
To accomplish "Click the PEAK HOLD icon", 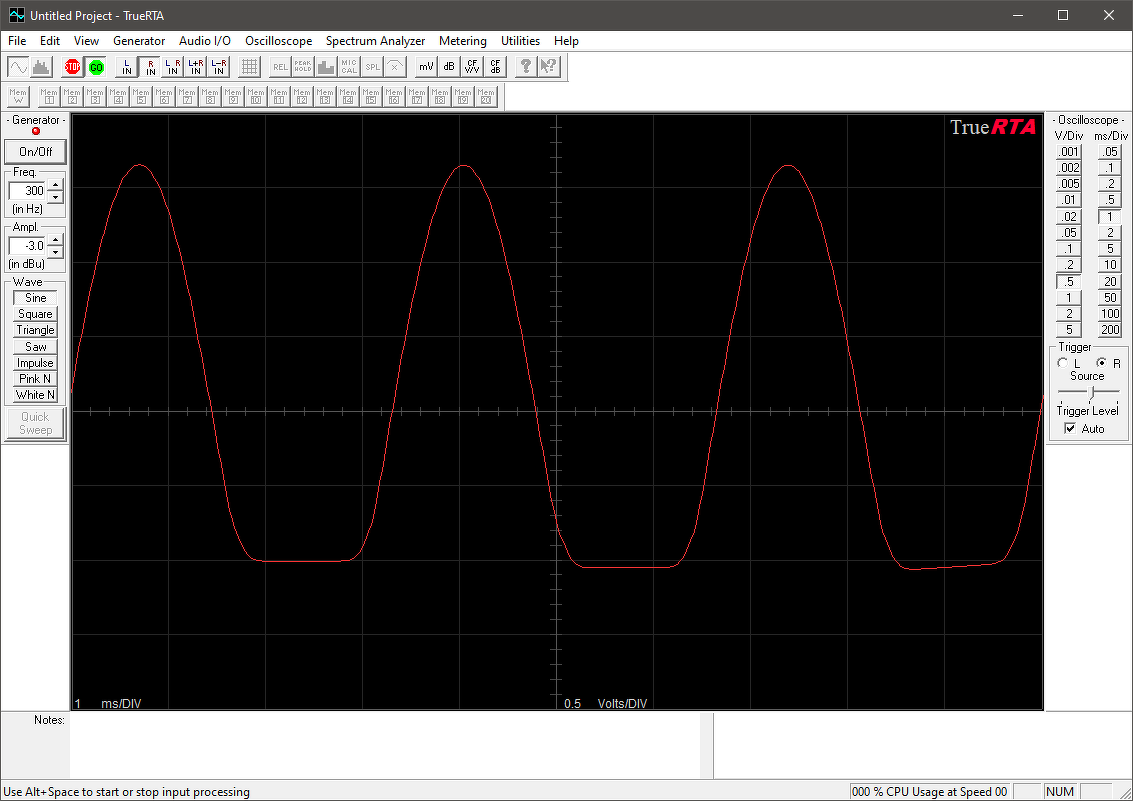I will tap(303, 67).
